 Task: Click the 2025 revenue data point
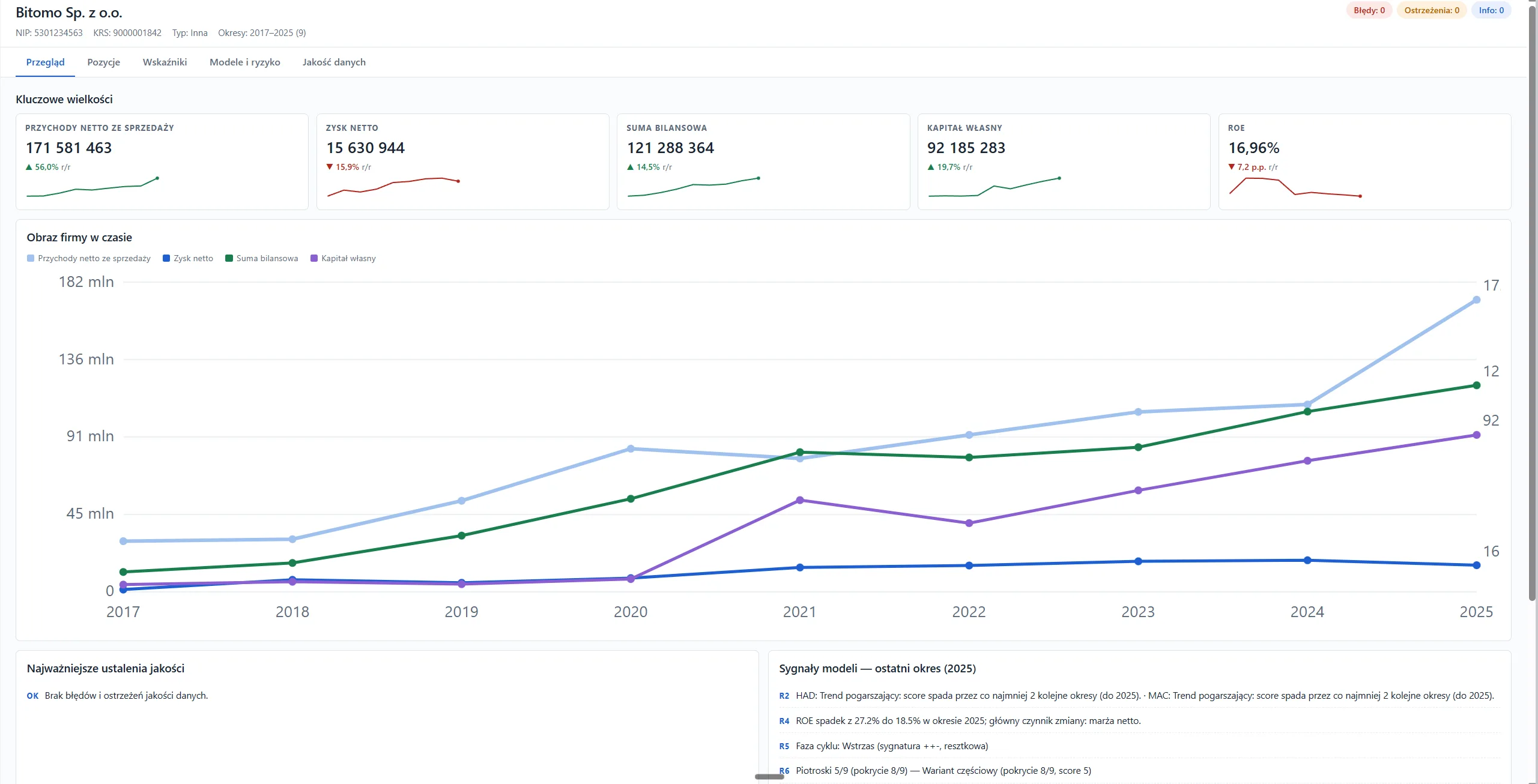coord(1476,300)
